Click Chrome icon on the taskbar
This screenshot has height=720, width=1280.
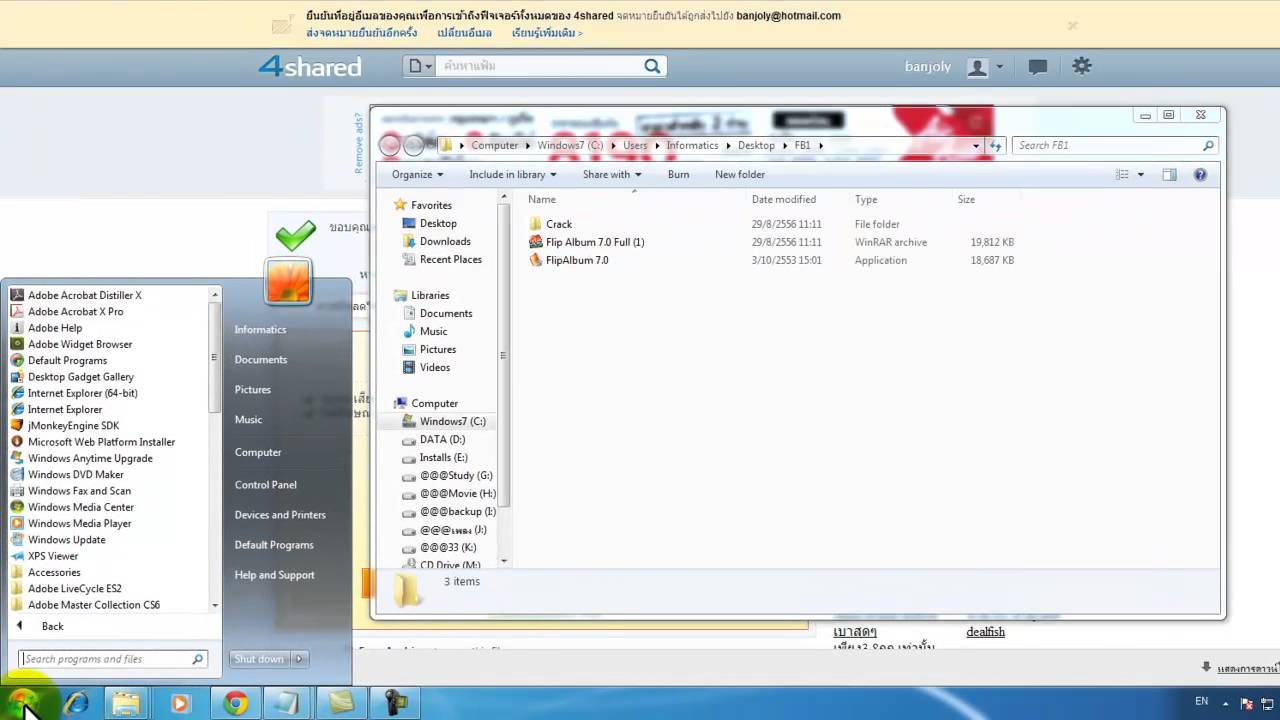click(x=236, y=703)
